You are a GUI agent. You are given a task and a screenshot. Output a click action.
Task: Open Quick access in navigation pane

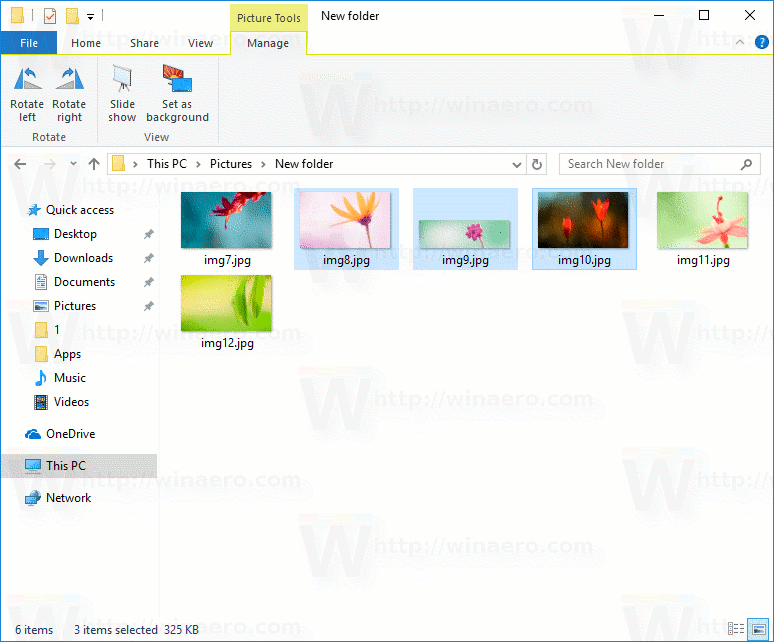[79, 210]
